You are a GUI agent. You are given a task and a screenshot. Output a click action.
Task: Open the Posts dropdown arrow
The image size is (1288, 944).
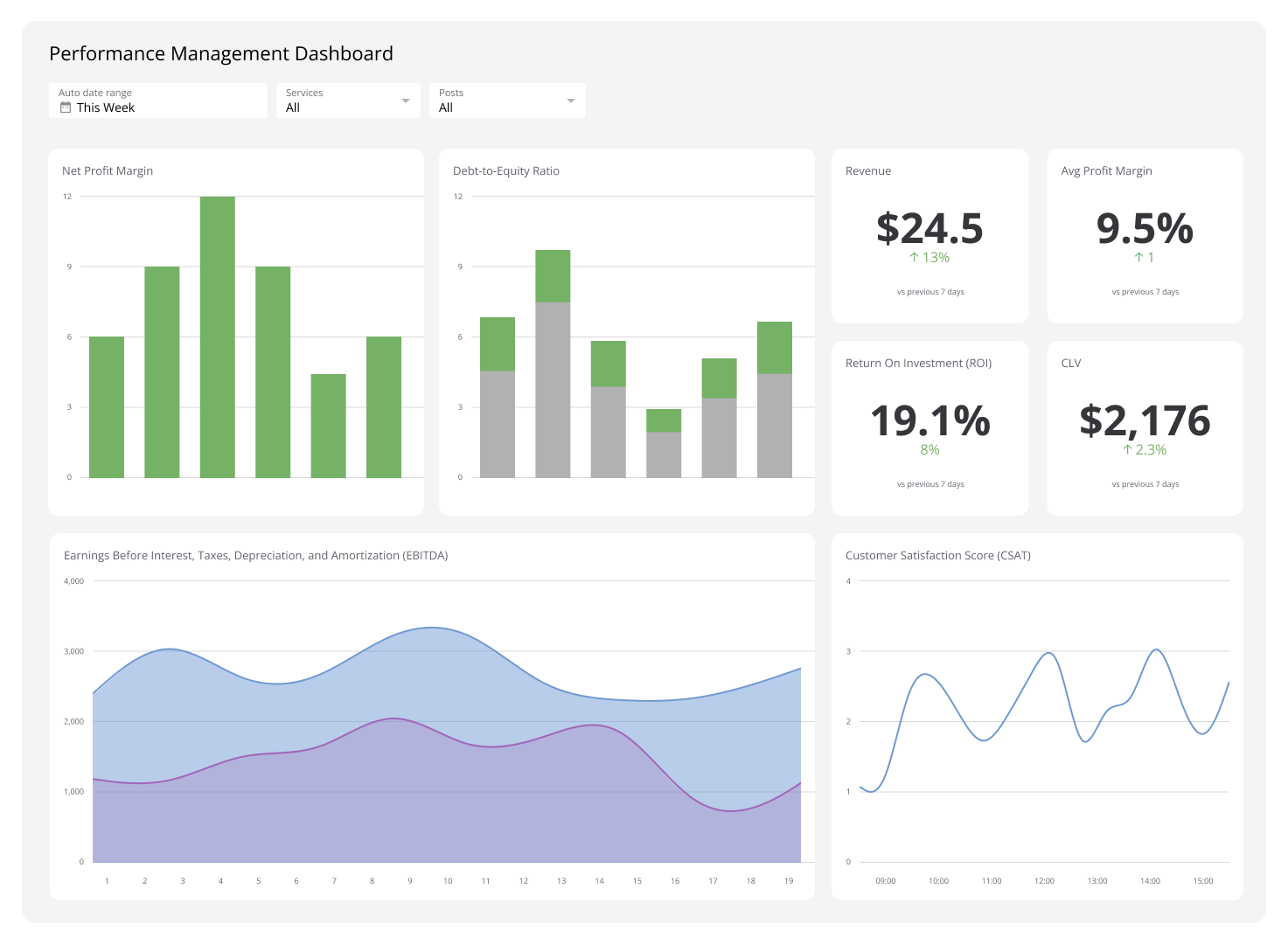tap(570, 100)
